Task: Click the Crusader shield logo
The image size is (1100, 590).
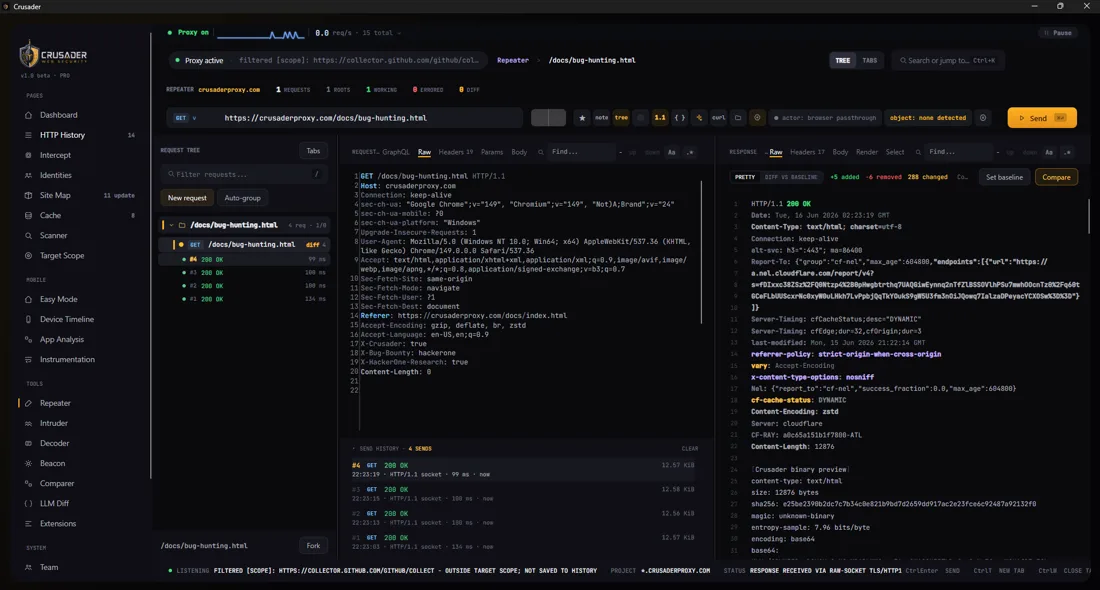Action: click(29, 55)
